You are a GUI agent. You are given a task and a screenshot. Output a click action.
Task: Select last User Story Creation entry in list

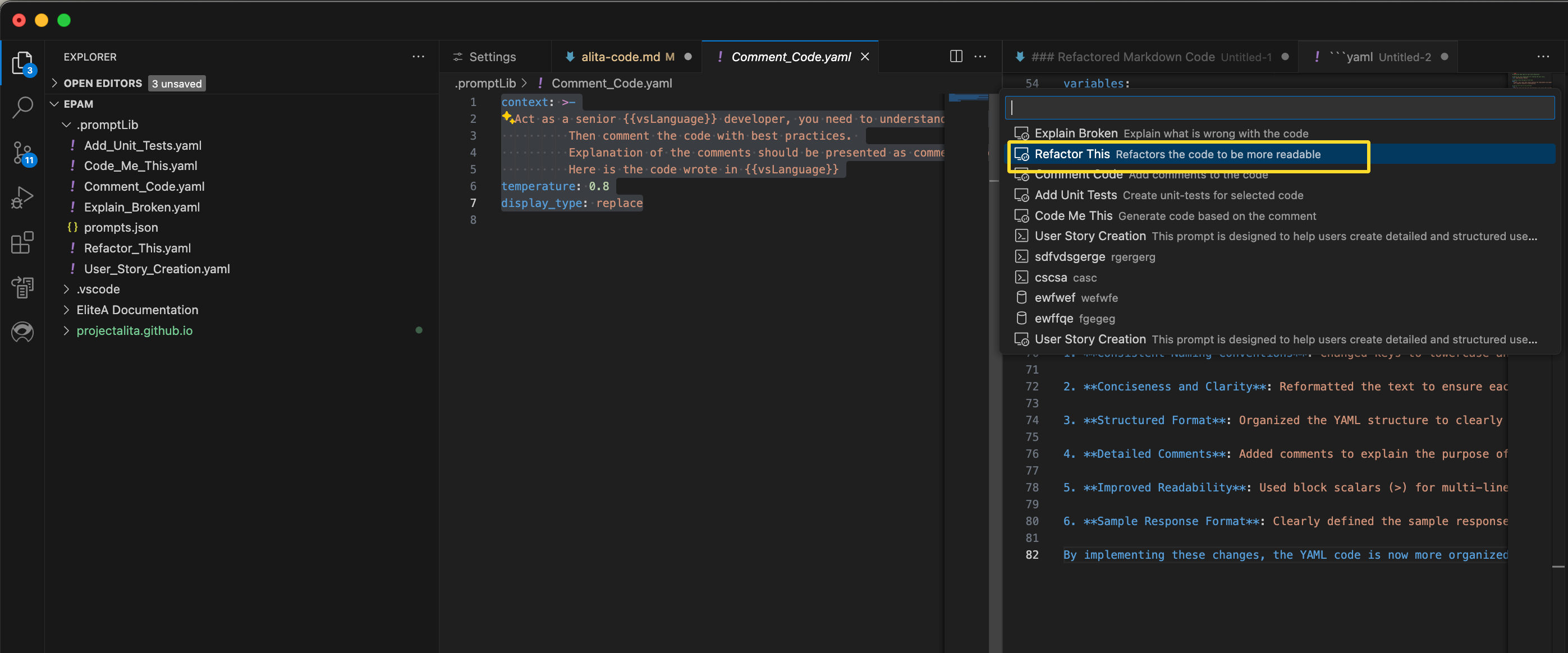pos(1280,339)
